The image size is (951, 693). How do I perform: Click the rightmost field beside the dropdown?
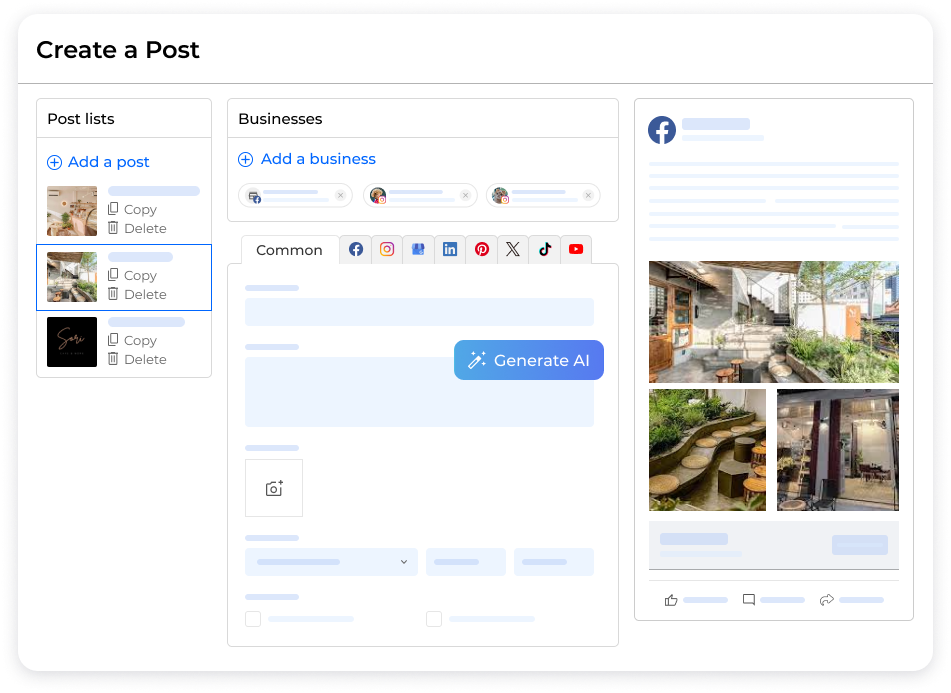click(x=554, y=562)
